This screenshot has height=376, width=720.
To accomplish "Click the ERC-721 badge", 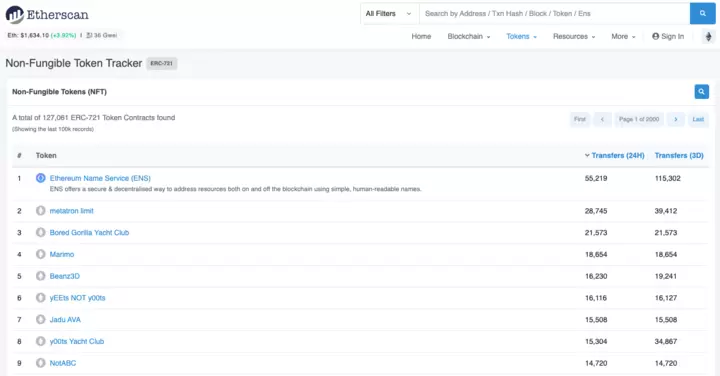I will 162,63.
